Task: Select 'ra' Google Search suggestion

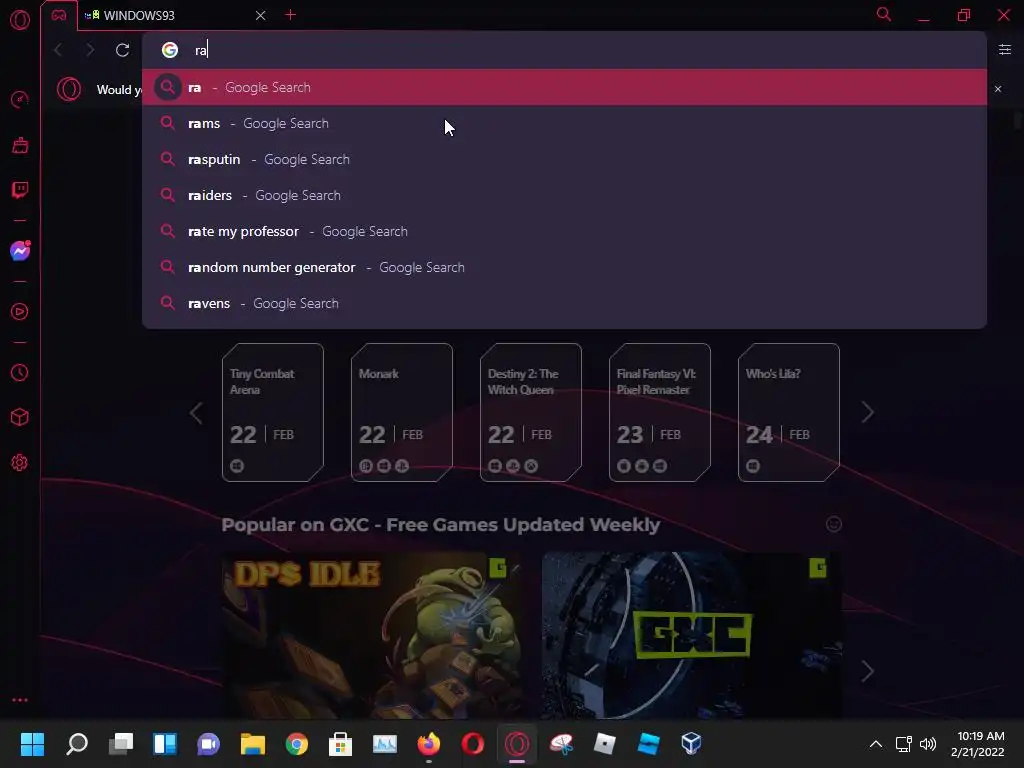Action: 564,88
